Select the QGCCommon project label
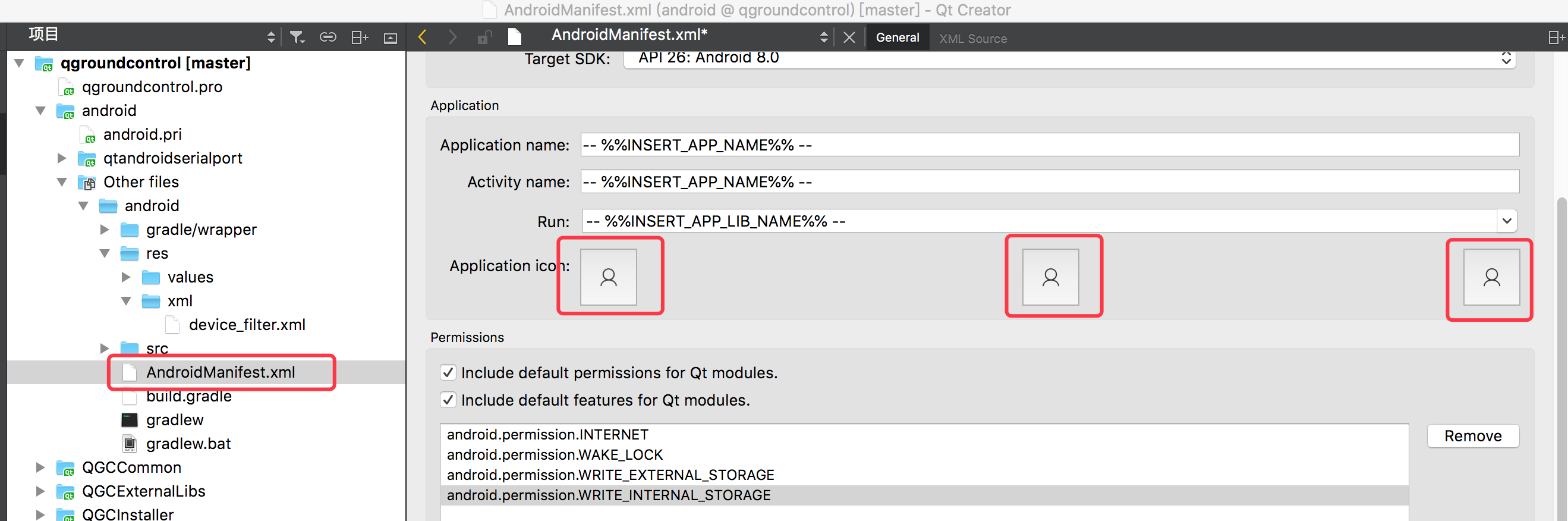Viewport: 1568px width, 521px height. 131,467
